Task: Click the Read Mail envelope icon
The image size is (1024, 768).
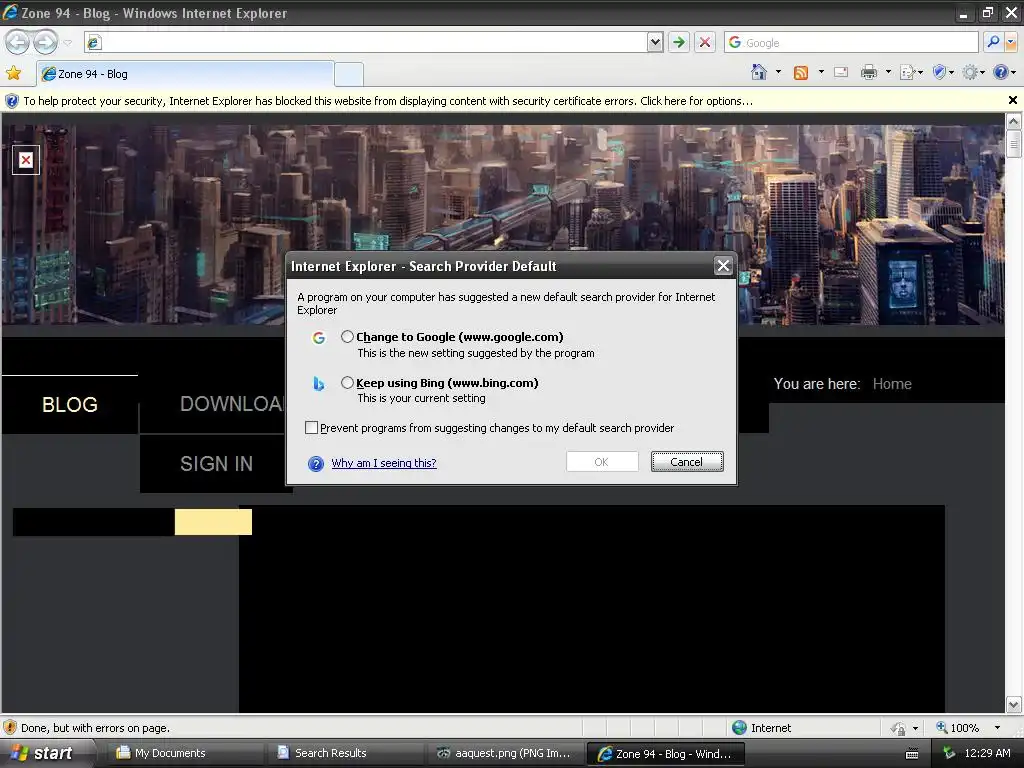Action: click(x=841, y=72)
